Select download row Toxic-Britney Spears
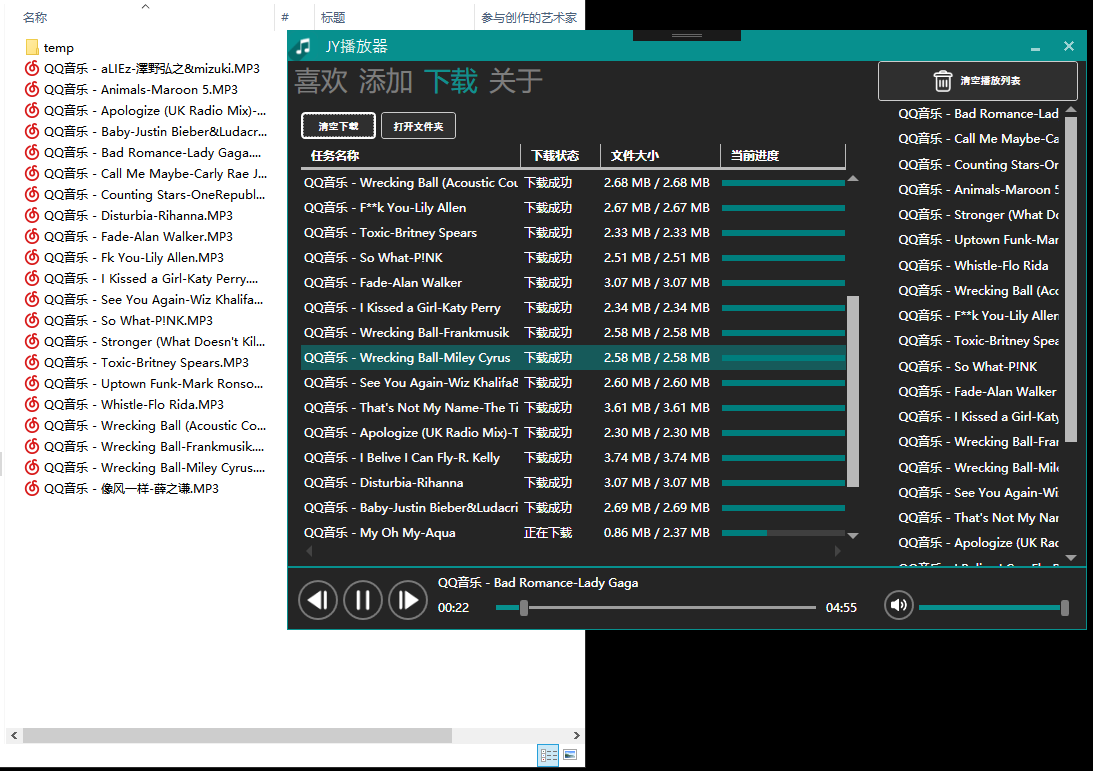This screenshot has height=771, width=1093. (573, 233)
